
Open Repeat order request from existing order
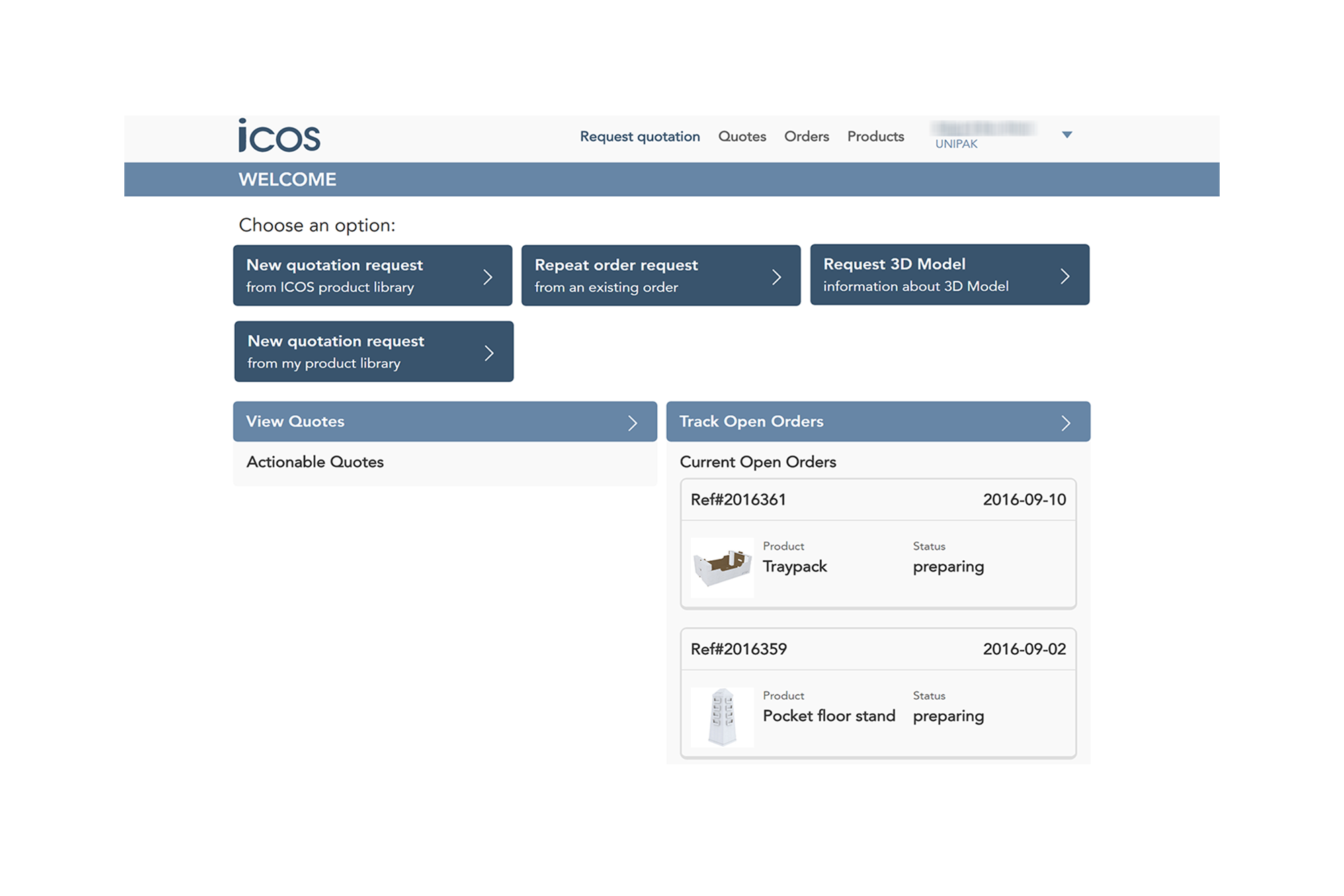click(661, 275)
